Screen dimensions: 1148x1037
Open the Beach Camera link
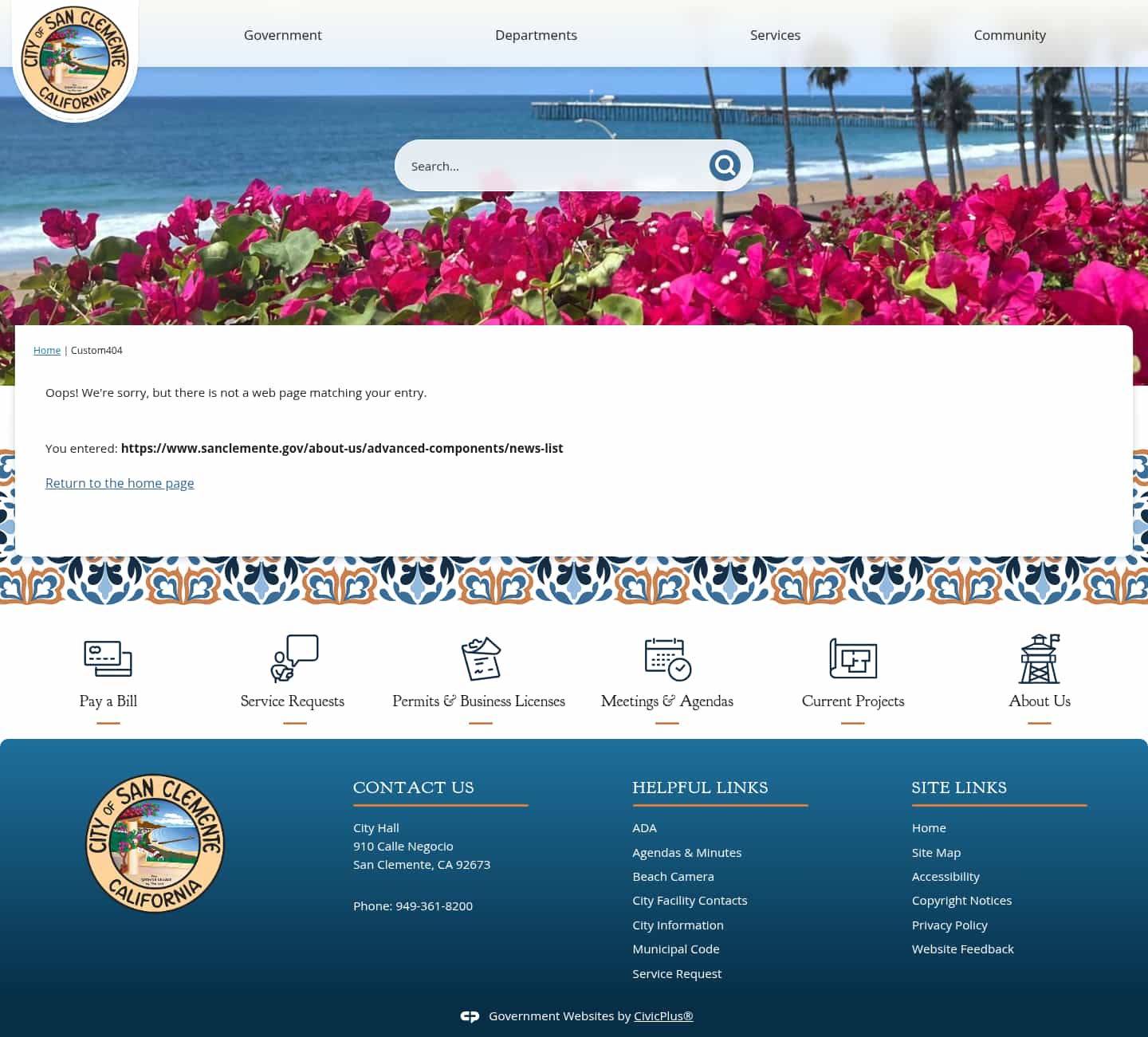pyautogui.click(x=673, y=876)
